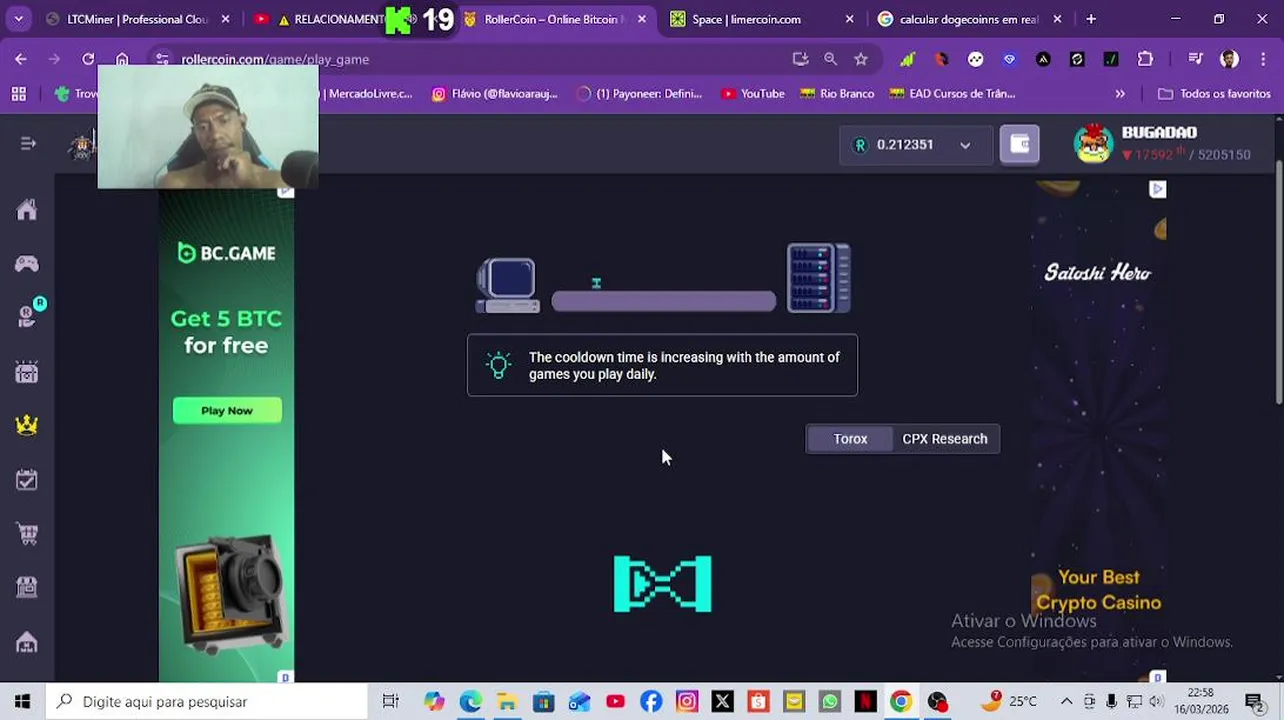Image resolution: width=1284 pixels, height=720 pixels.
Task: Show more bookmarks chevron
Action: [x=1120, y=93]
